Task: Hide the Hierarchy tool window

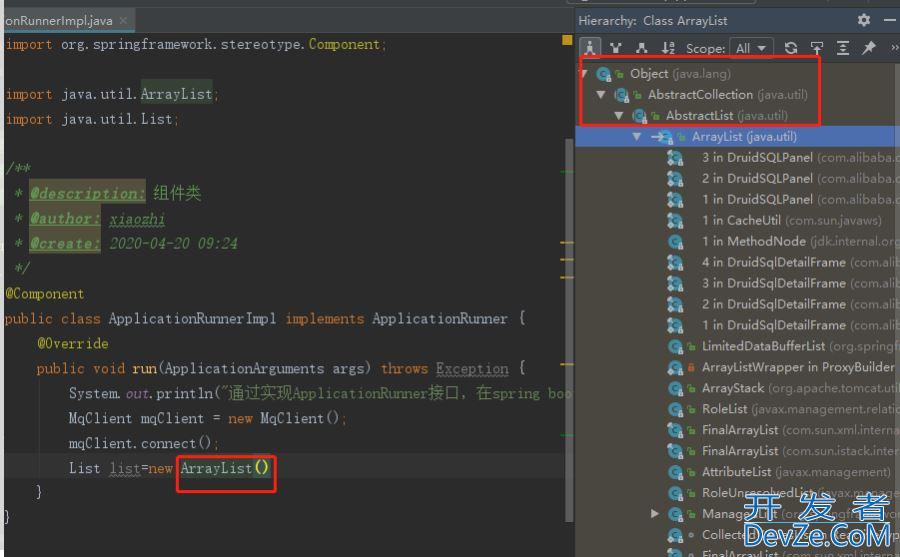Action: [x=890, y=21]
